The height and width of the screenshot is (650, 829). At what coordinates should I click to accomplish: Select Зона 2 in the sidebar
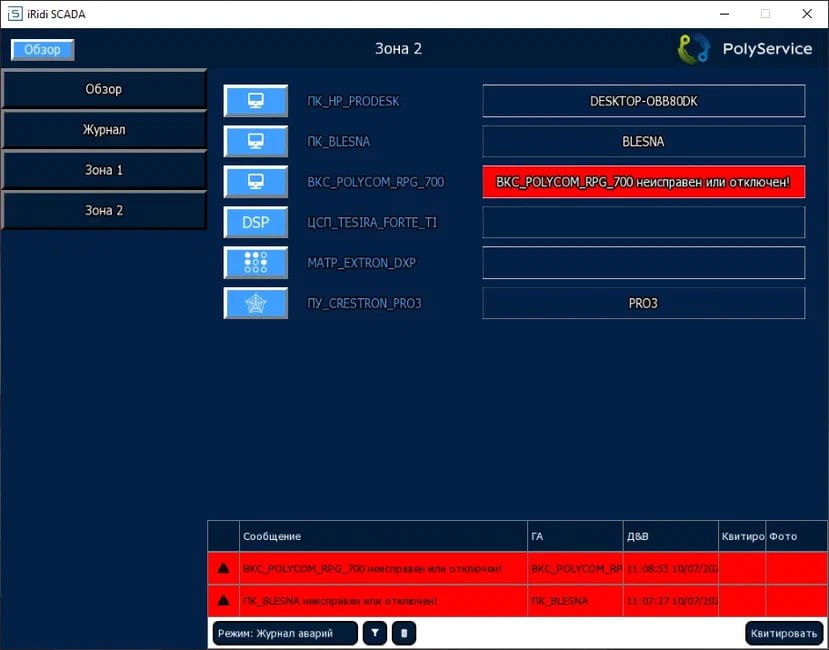tap(104, 211)
